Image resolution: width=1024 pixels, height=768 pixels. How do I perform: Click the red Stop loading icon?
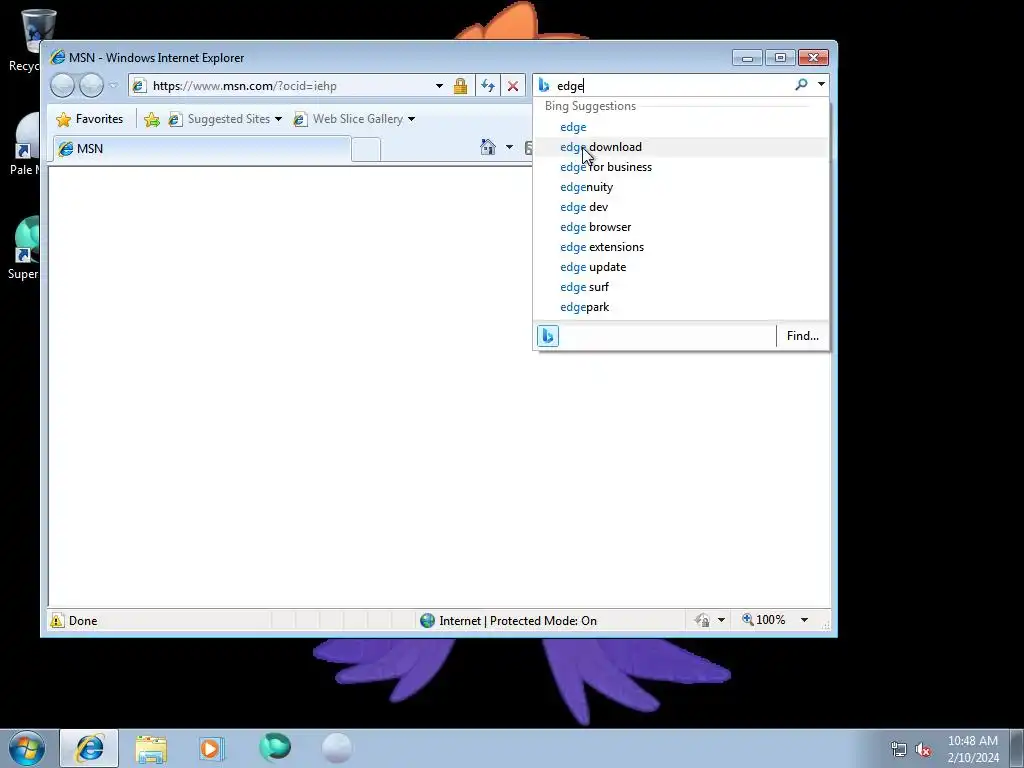[x=513, y=86]
